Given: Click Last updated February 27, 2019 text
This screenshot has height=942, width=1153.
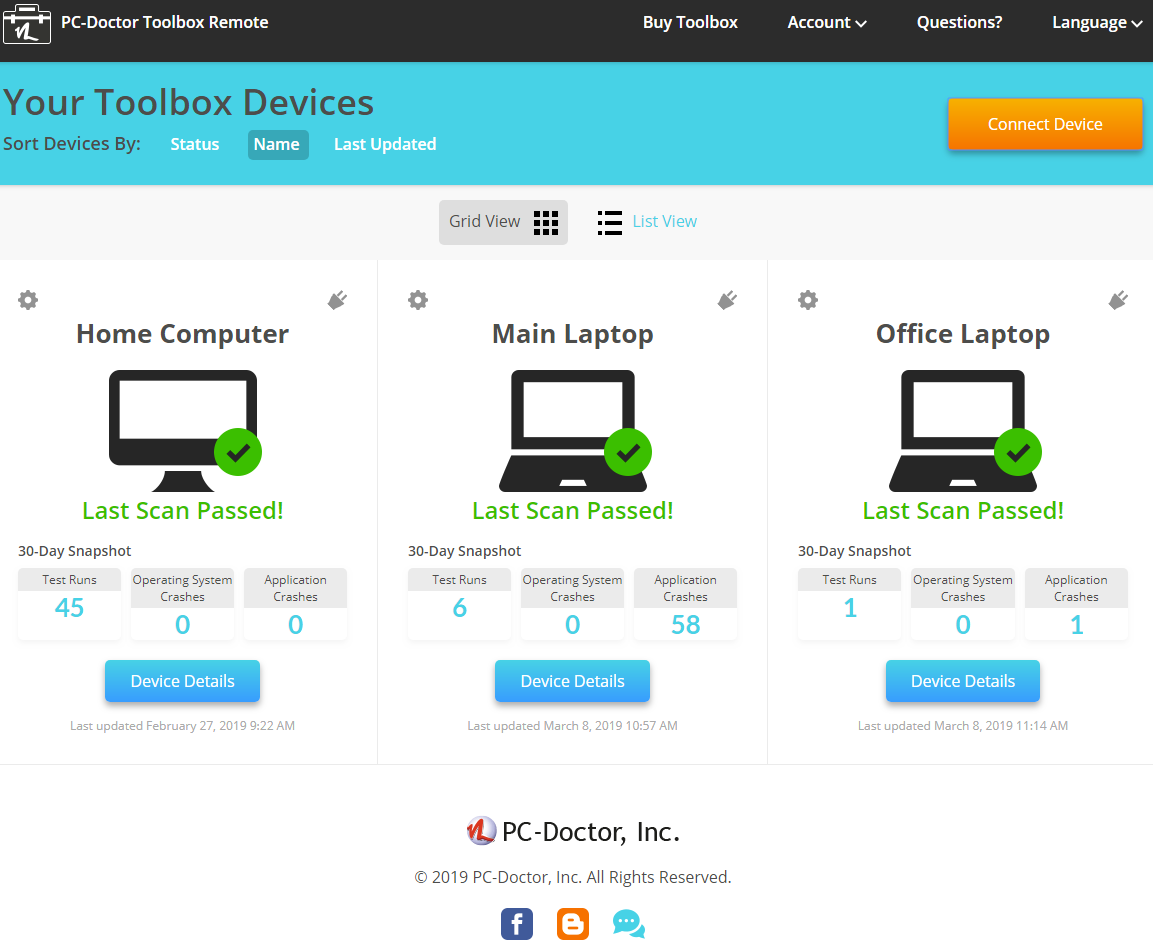Looking at the screenshot, I should click(x=182, y=726).
